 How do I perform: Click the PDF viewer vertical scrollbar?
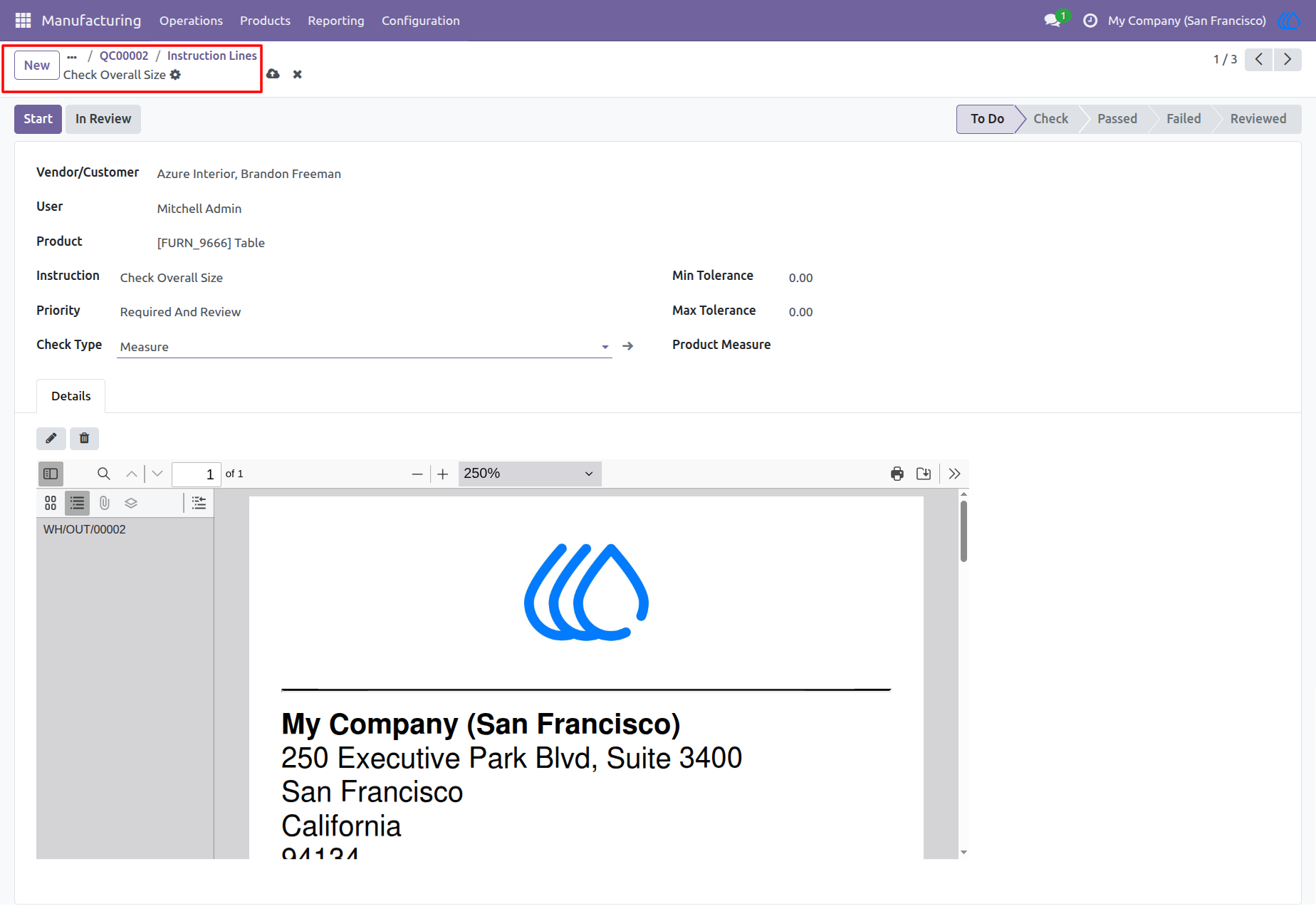tap(963, 531)
